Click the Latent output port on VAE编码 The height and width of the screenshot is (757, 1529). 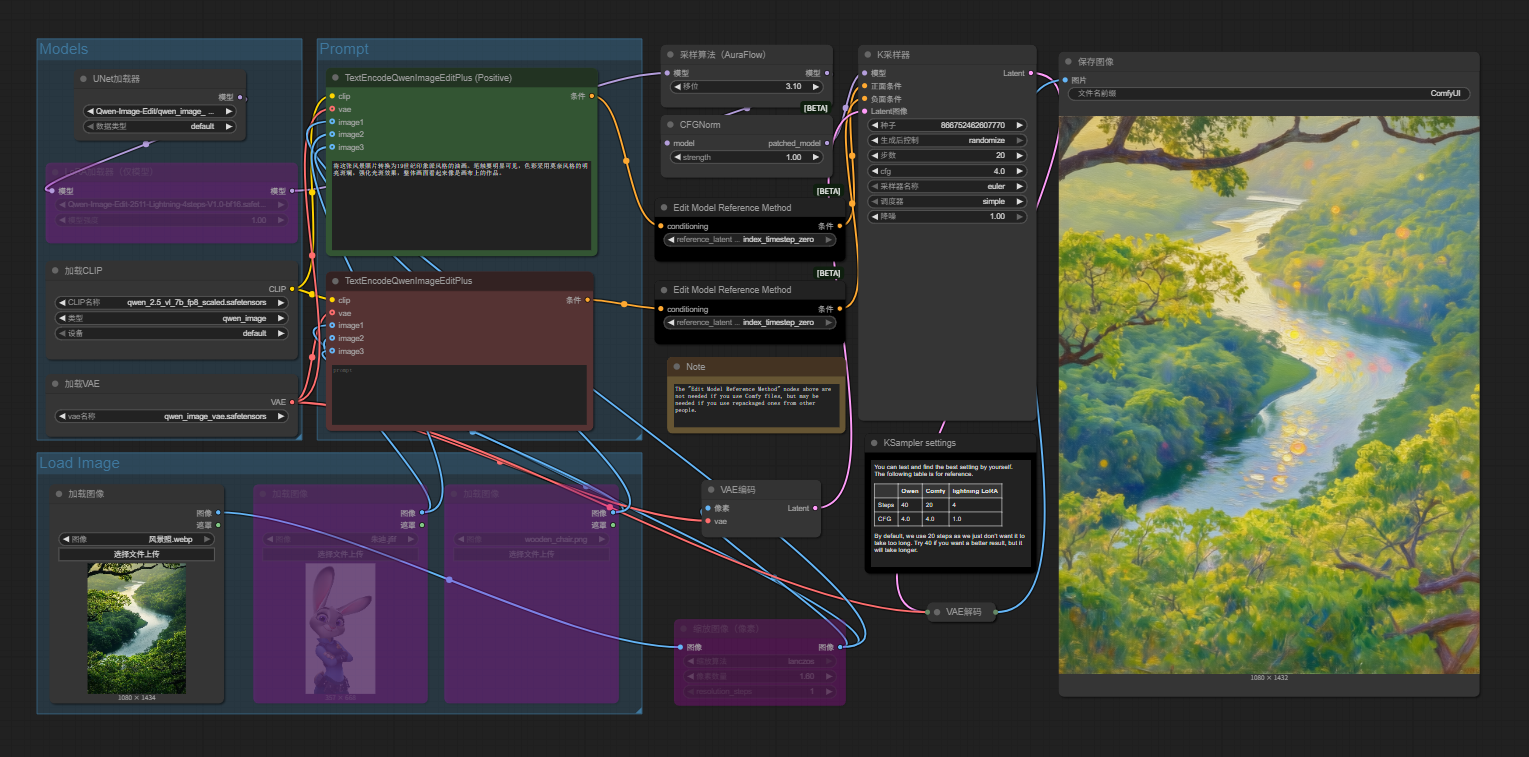coord(816,508)
